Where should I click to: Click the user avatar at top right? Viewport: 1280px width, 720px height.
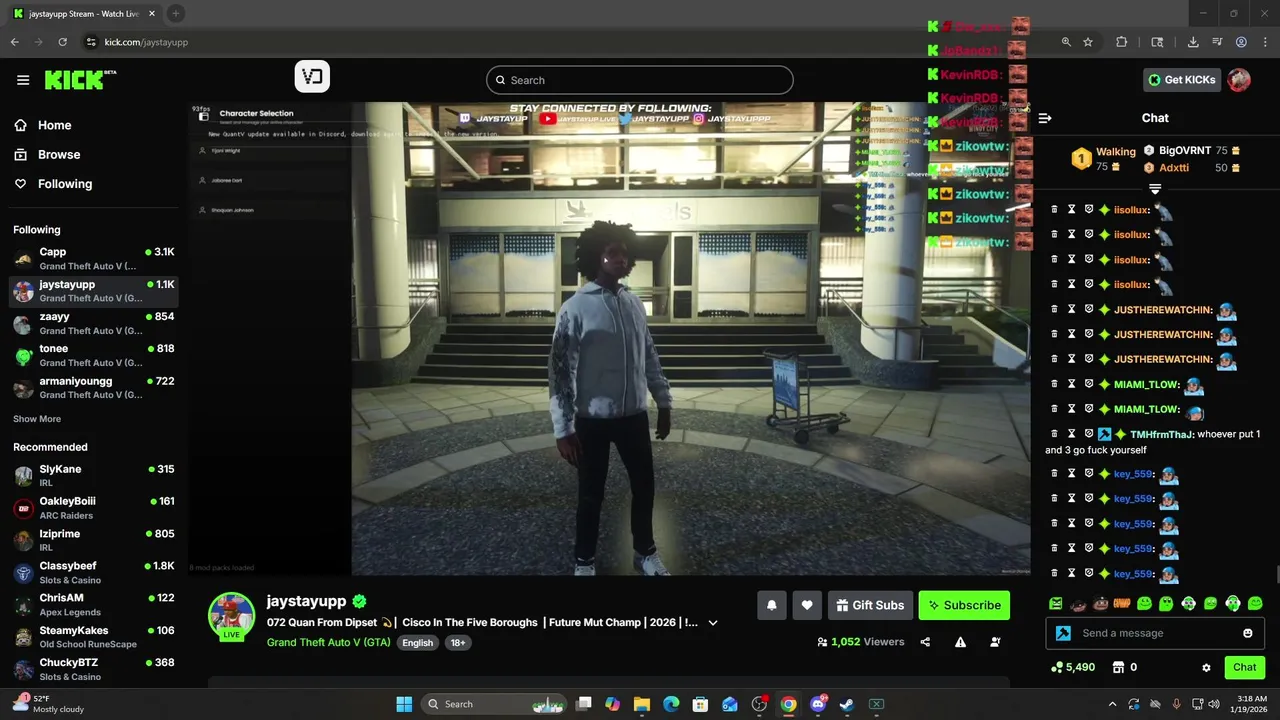pyautogui.click(x=1239, y=80)
